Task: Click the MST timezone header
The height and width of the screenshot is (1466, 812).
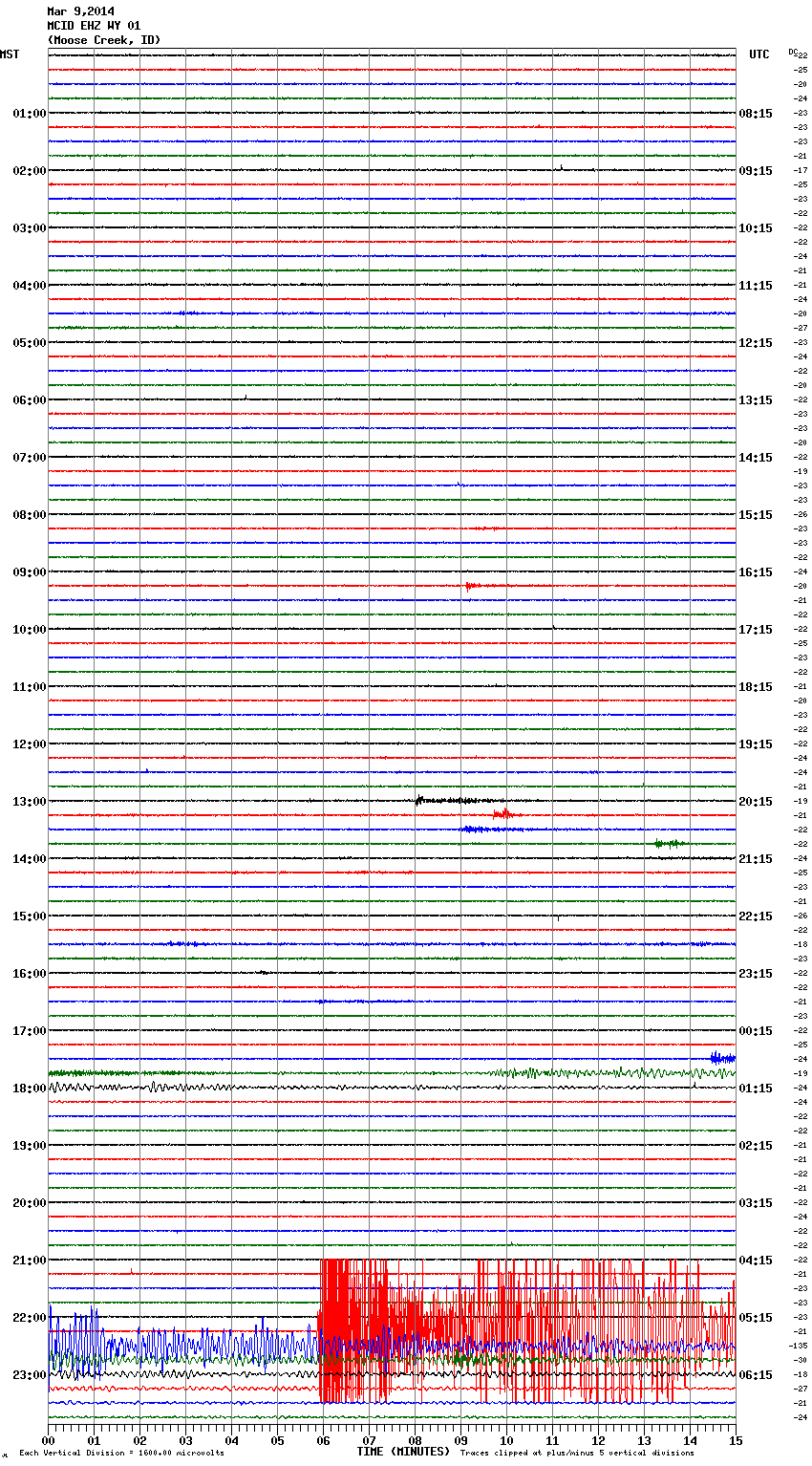Action: click(10, 54)
